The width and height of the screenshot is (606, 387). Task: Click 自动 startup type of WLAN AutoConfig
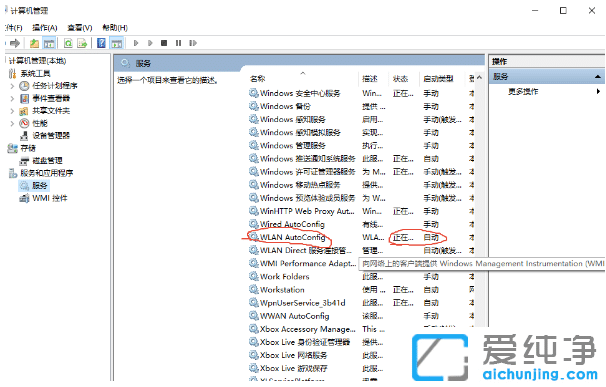pyautogui.click(x=431, y=237)
